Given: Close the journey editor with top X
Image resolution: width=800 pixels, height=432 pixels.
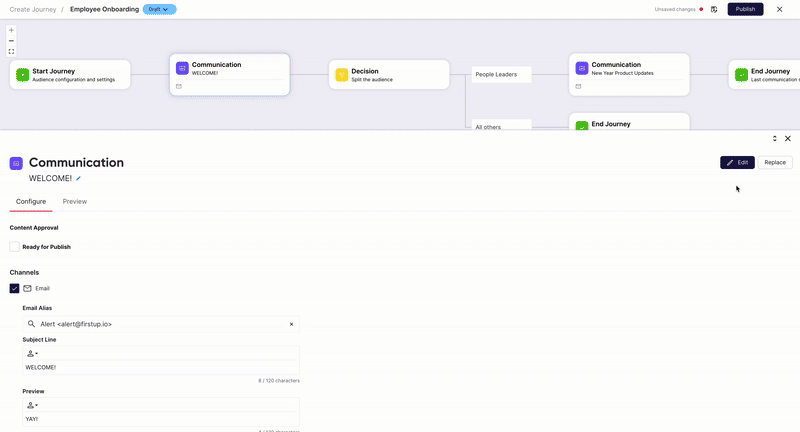Looking at the screenshot, I should pyautogui.click(x=779, y=9).
